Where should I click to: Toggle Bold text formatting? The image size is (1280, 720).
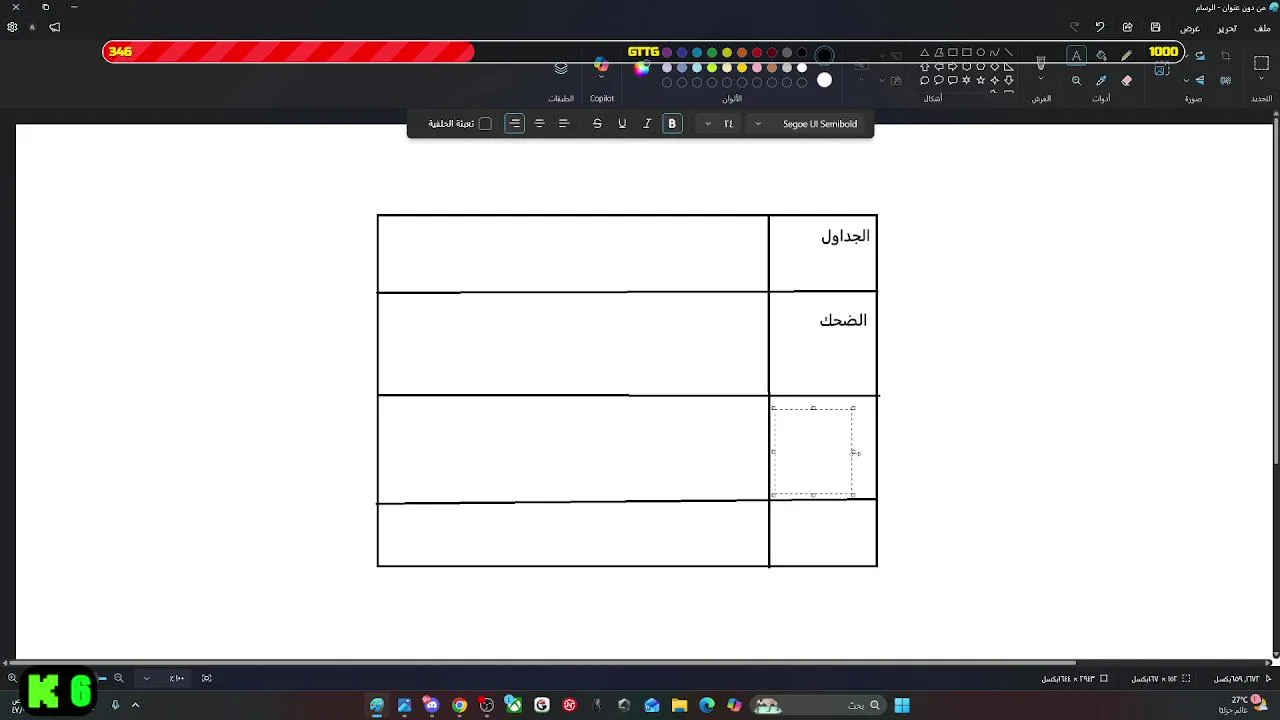pyautogui.click(x=672, y=124)
